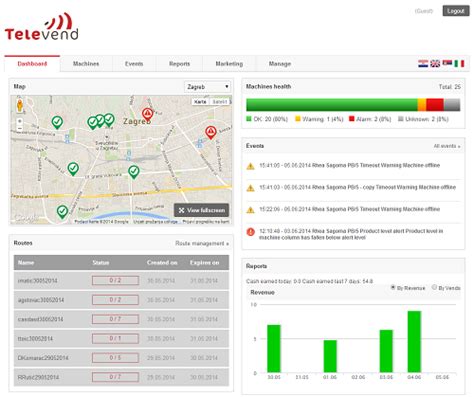The height and width of the screenshot is (397, 474).
Task: Click View fullscreen on the map
Action: 202,210
